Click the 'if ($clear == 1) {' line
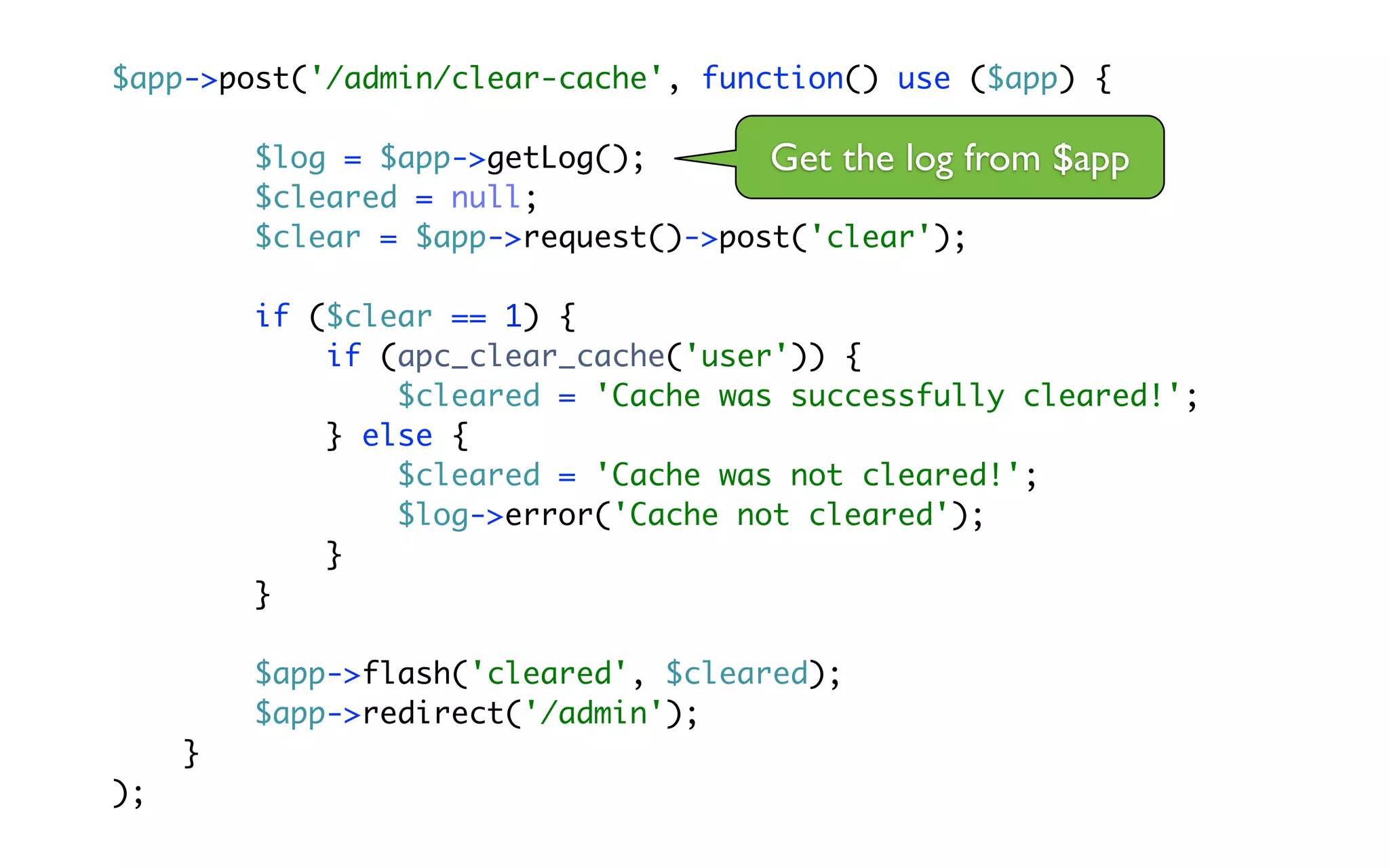The height and width of the screenshot is (868, 1389). click(x=416, y=317)
